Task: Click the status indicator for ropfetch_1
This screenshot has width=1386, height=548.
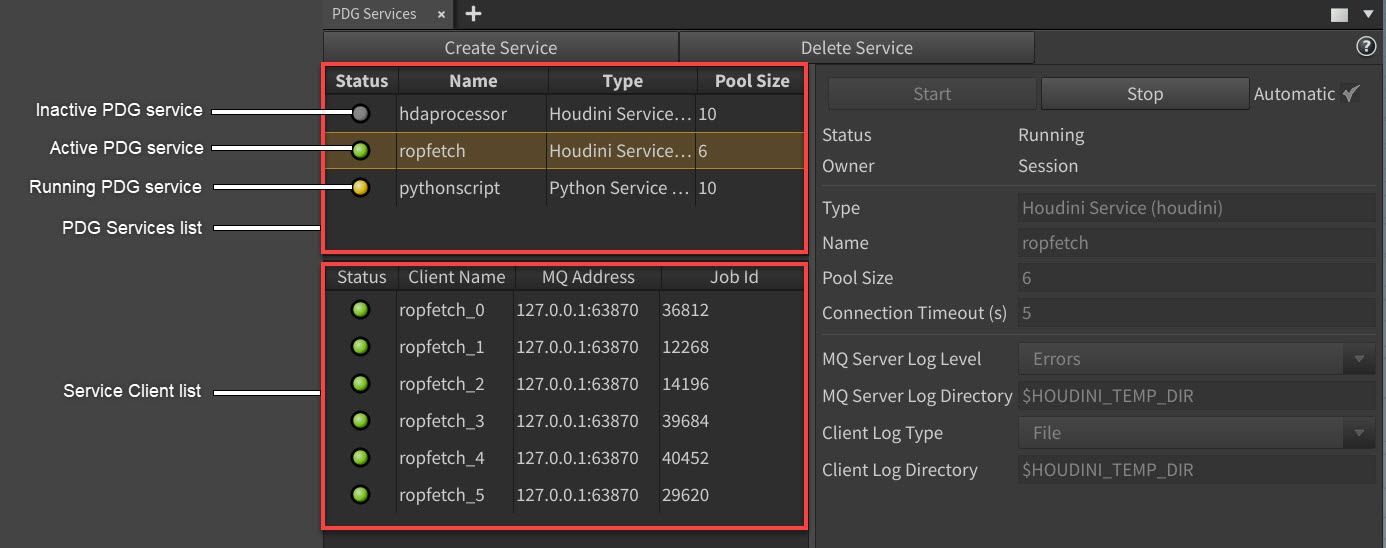Action: pyautogui.click(x=360, y=347)
